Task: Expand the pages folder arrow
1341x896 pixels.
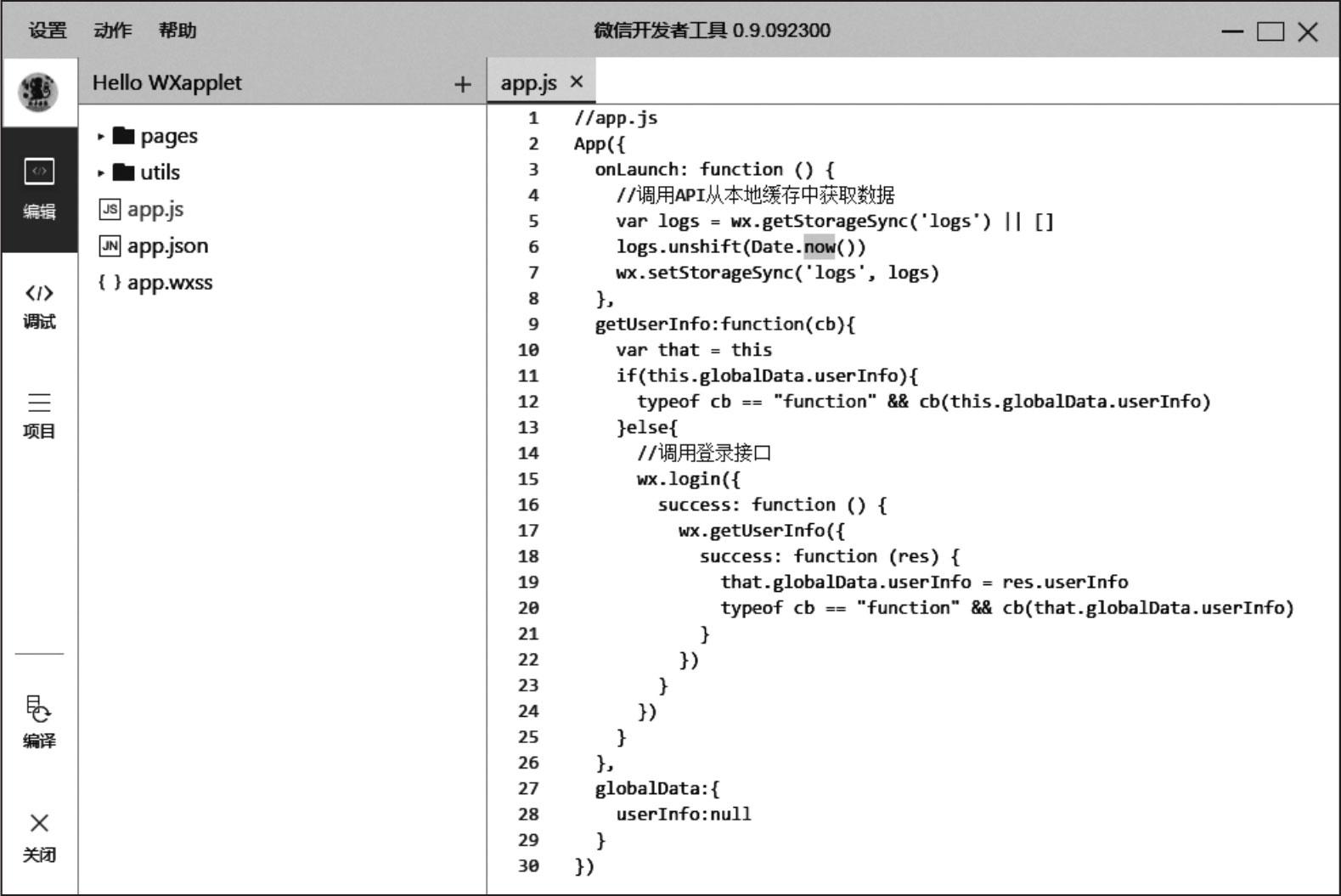Action: (101, 136)
